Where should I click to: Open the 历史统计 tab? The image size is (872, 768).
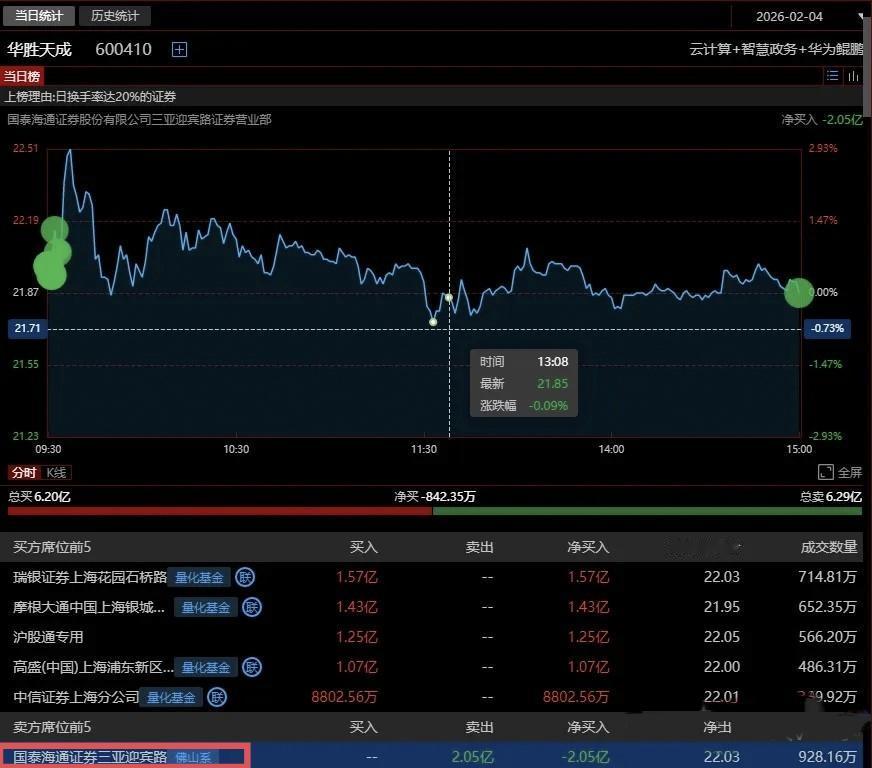115,16
